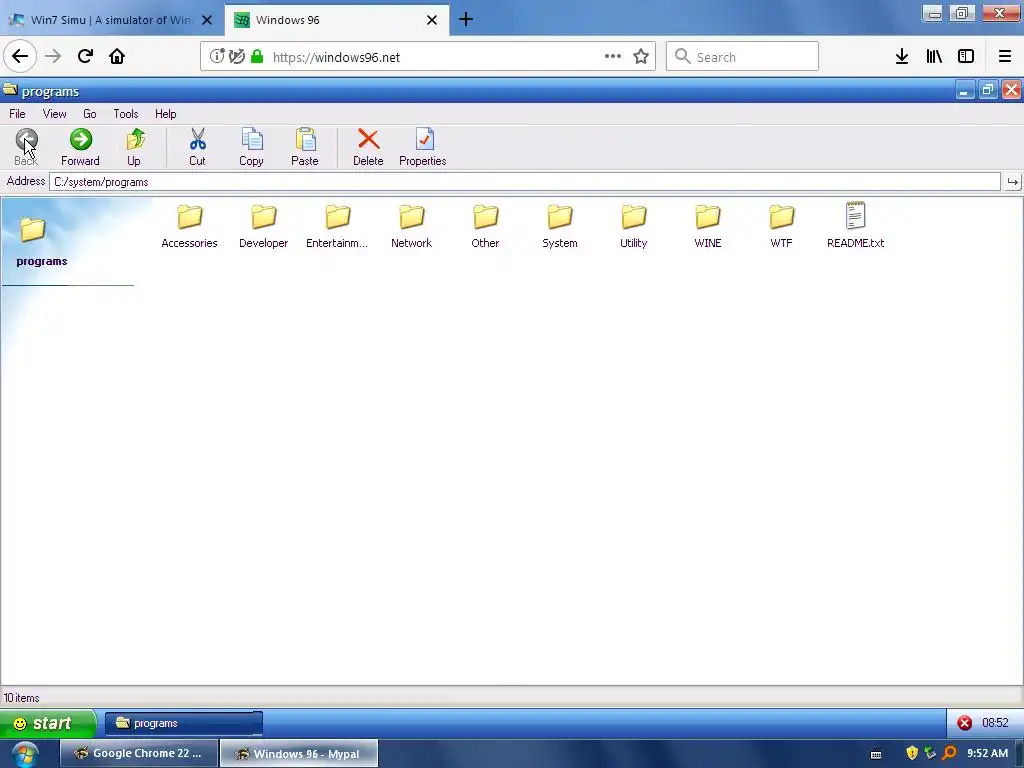Open the page actions ellipsis menu
Image resolution: width=1024 pixels, height=768 pixels.
pos(613,56)
